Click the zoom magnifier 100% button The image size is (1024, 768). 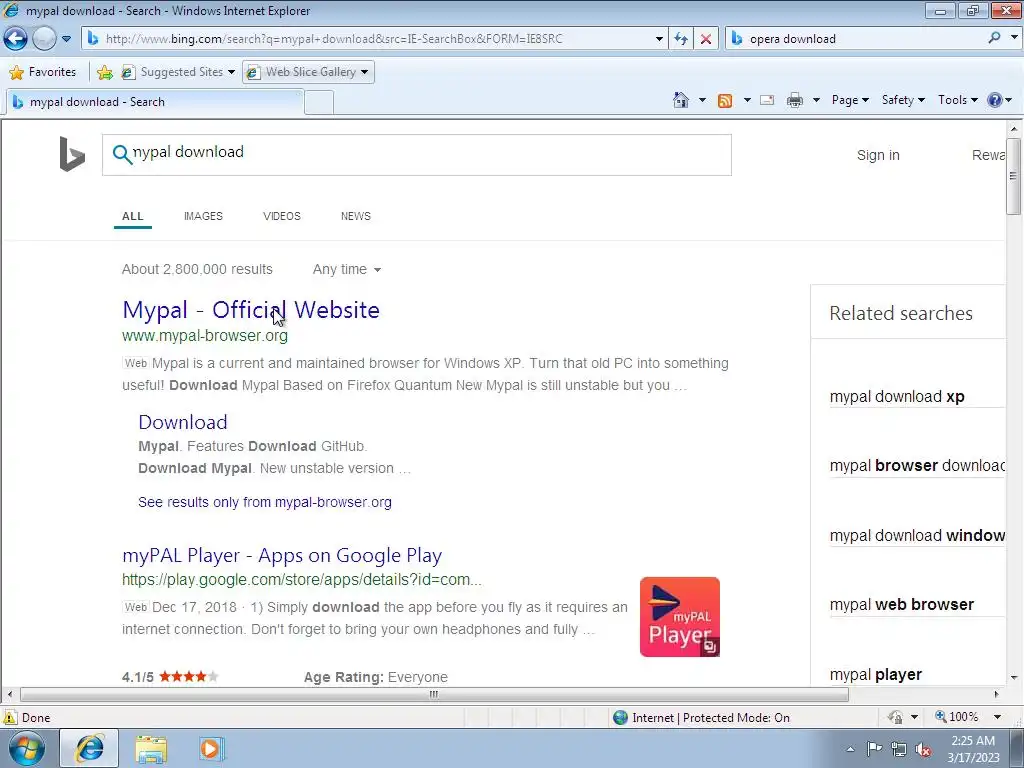(x=957, y=717)
